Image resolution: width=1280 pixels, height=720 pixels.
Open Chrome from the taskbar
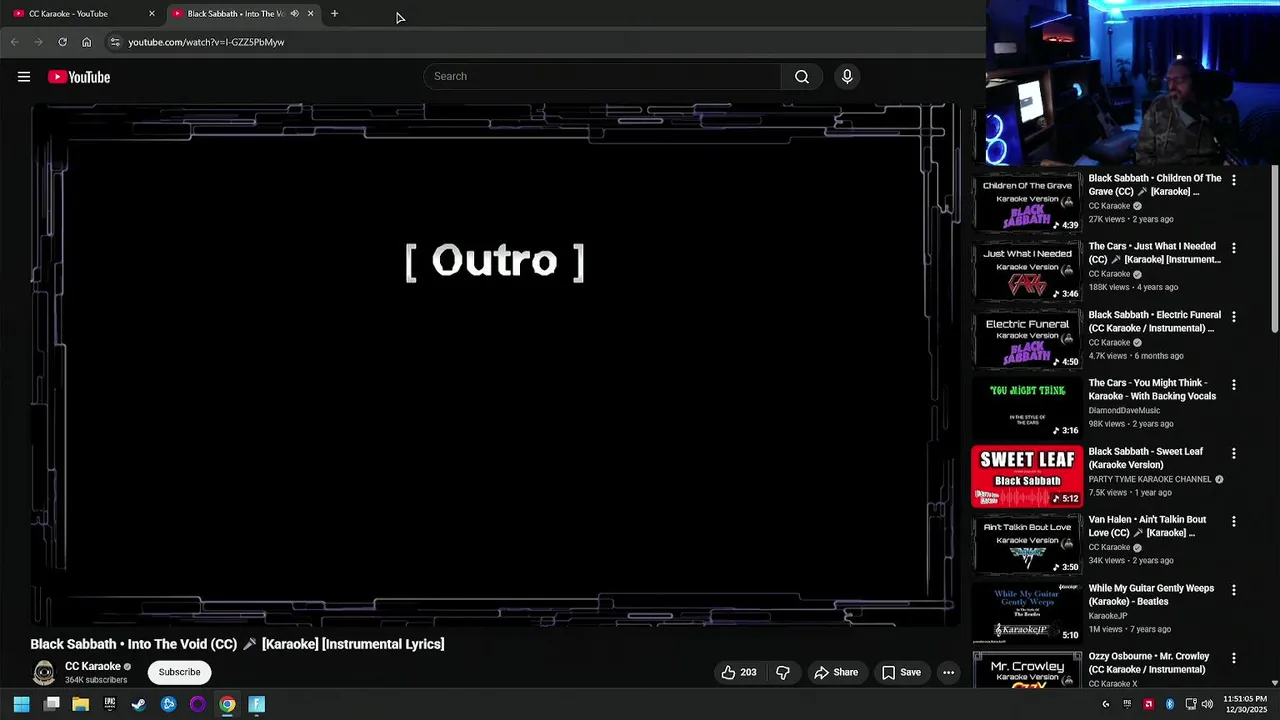pos(227,704)
